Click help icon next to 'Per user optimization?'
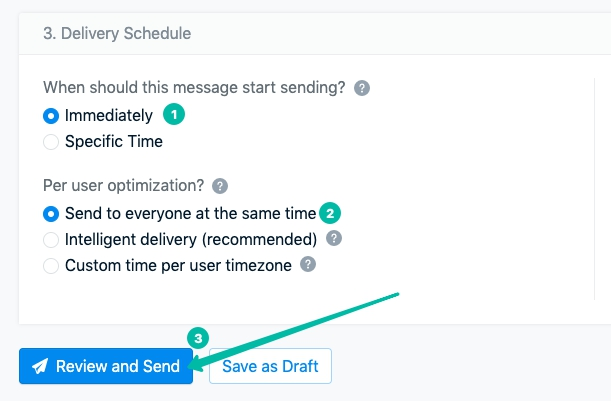This screenshot has height=401, width=611. 220,186
